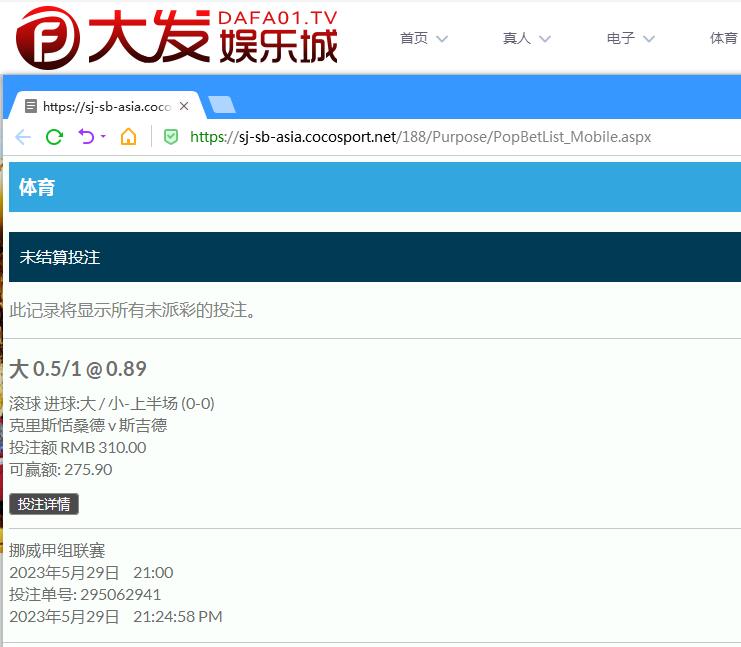This screenshot has width=741, height=647.
Task: Click the browser back arrow
Action: pos(23,137)
